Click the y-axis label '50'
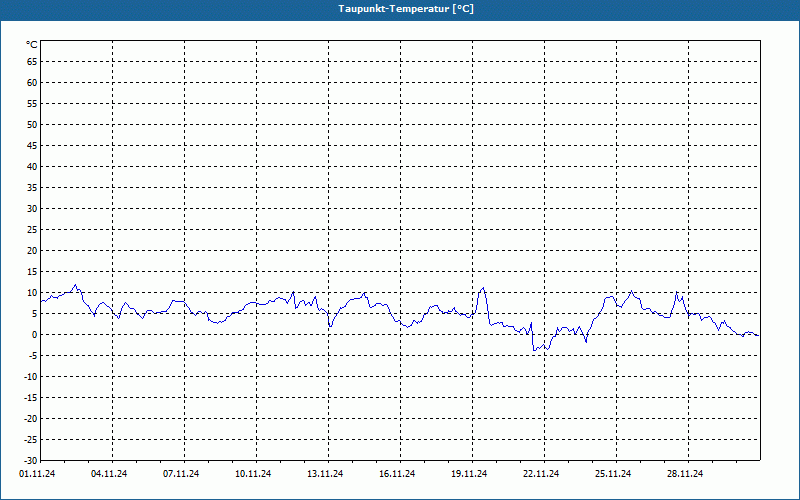This screenshot has height=500, width=800. (x=32, y=124)
